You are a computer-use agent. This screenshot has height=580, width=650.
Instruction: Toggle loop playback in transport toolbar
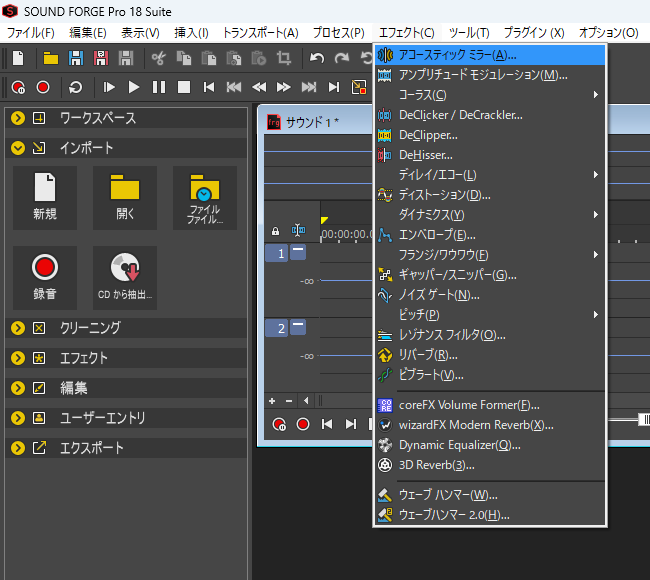point(75,87)
